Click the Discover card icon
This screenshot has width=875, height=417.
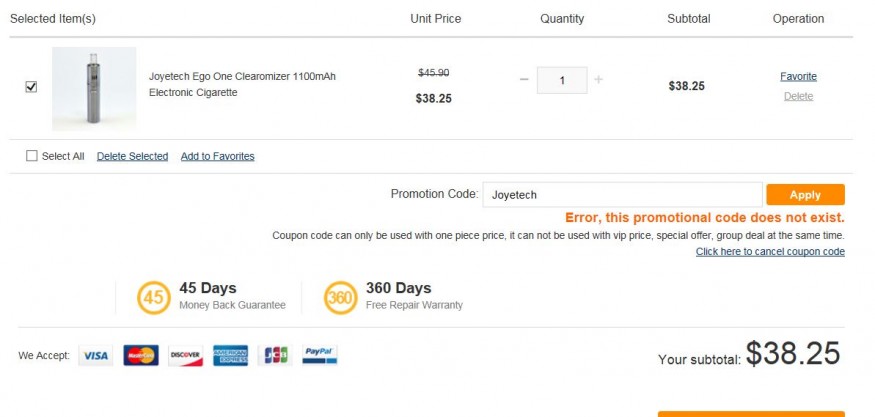click(185, 356)
